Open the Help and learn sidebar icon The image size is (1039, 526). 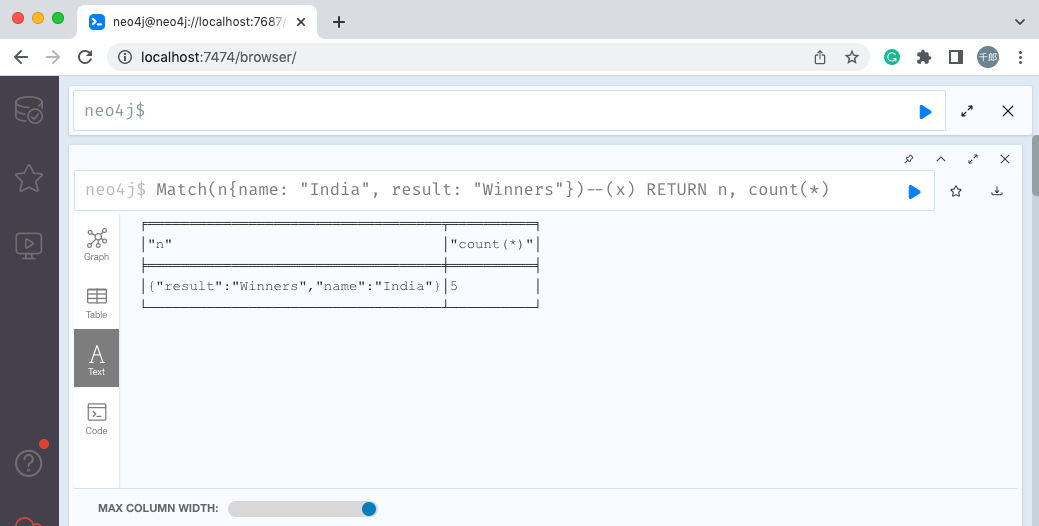(x=29, y=463)
